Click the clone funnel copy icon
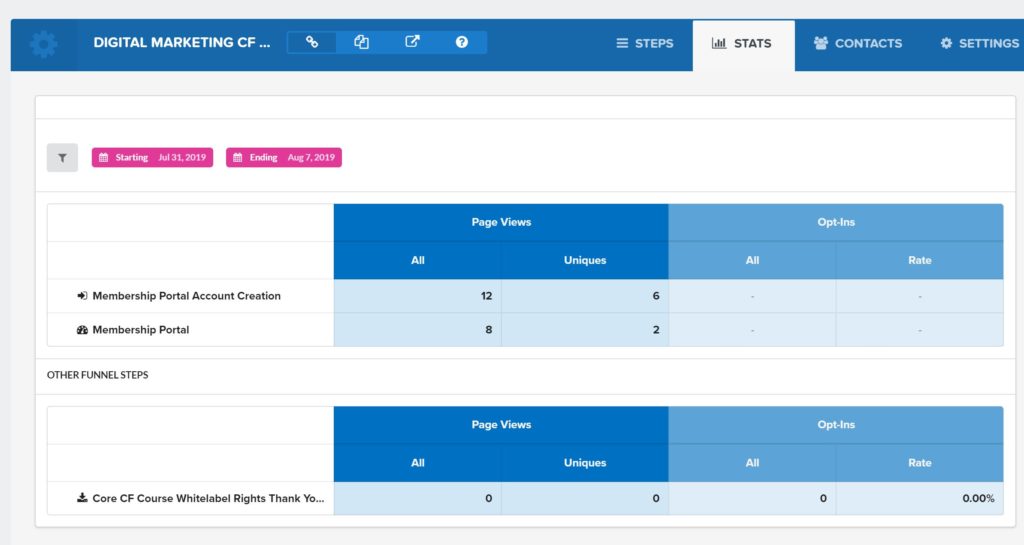Screen dimensions: 1024x545 point(362,42)
